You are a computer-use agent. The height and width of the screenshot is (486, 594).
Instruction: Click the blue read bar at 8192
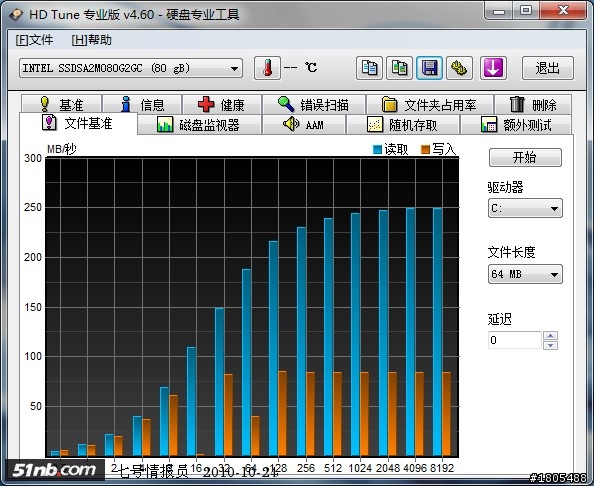tap(438, 332)
